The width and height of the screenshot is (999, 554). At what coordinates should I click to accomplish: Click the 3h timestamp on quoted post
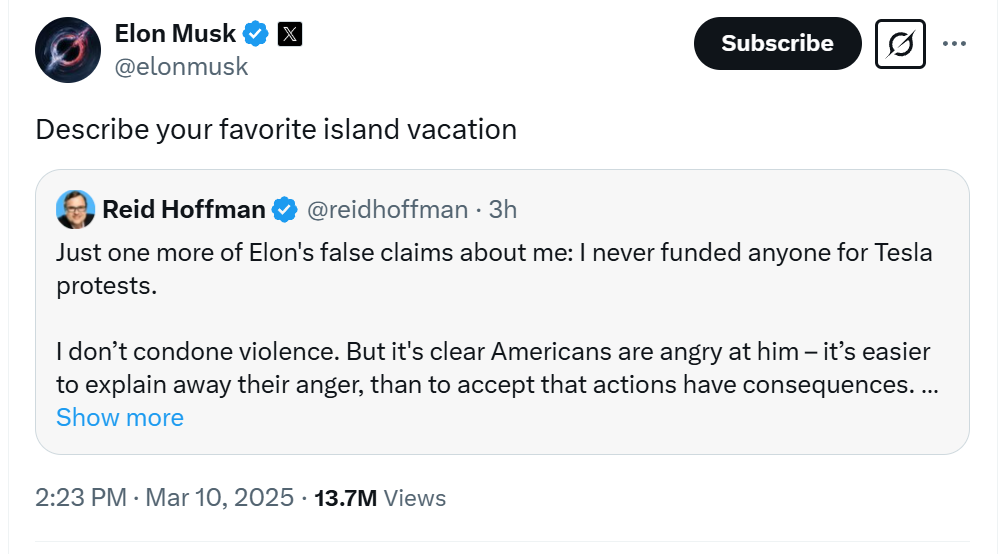tap(503, 210)
